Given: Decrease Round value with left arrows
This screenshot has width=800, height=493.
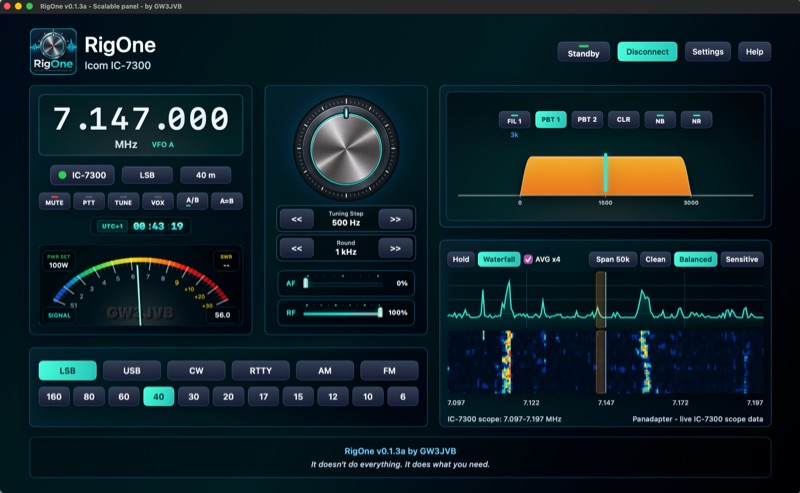Looking at the screenshot, I should [296, 249].
